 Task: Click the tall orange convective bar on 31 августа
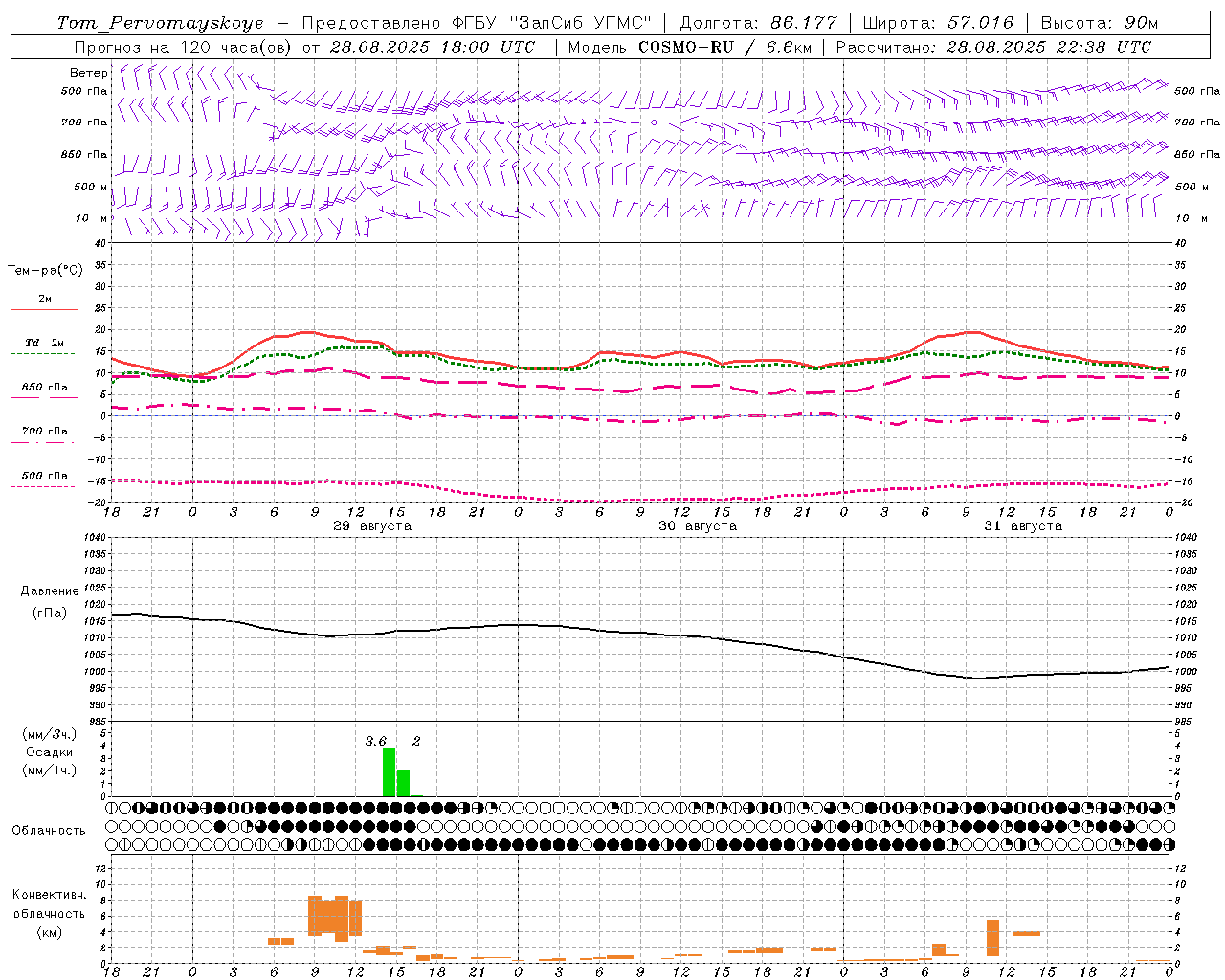tap(992, 938)
